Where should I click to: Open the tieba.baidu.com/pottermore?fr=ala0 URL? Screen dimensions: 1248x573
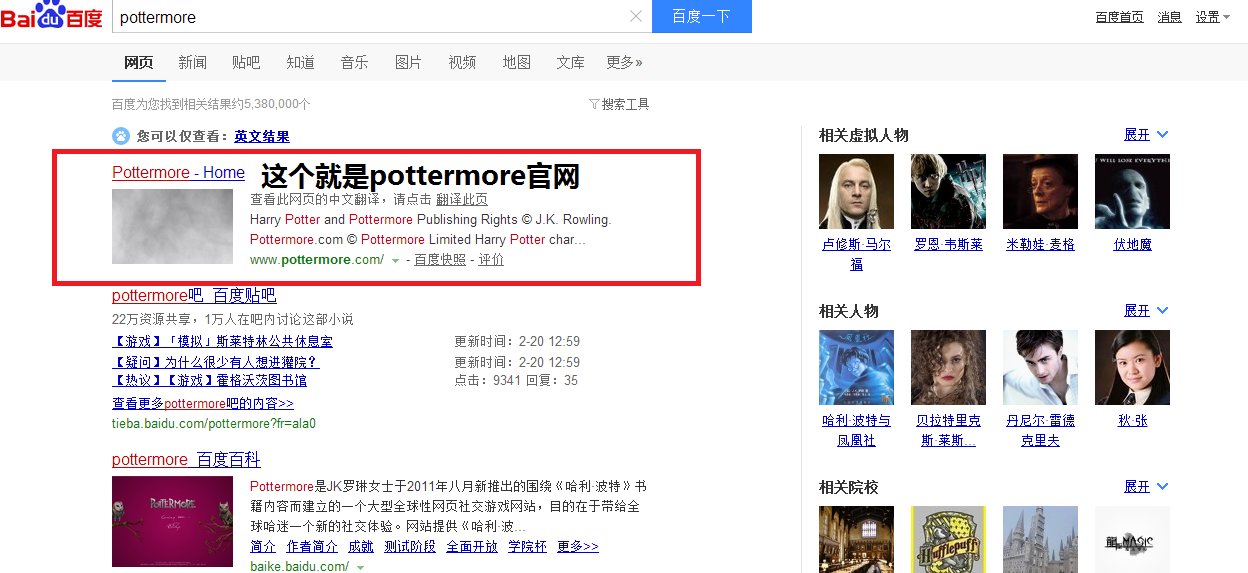214,423
